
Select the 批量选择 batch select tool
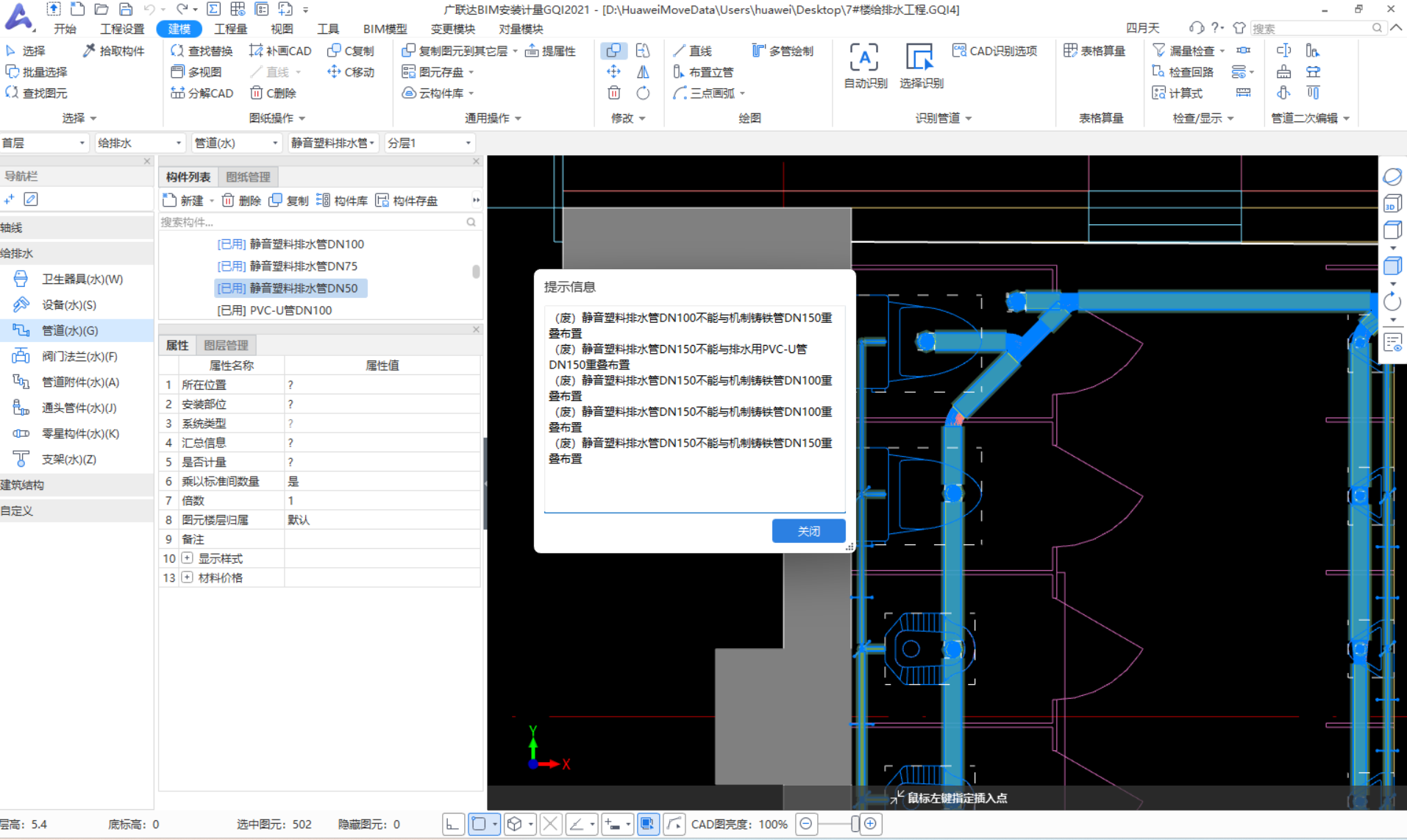[x=37, y=72]
